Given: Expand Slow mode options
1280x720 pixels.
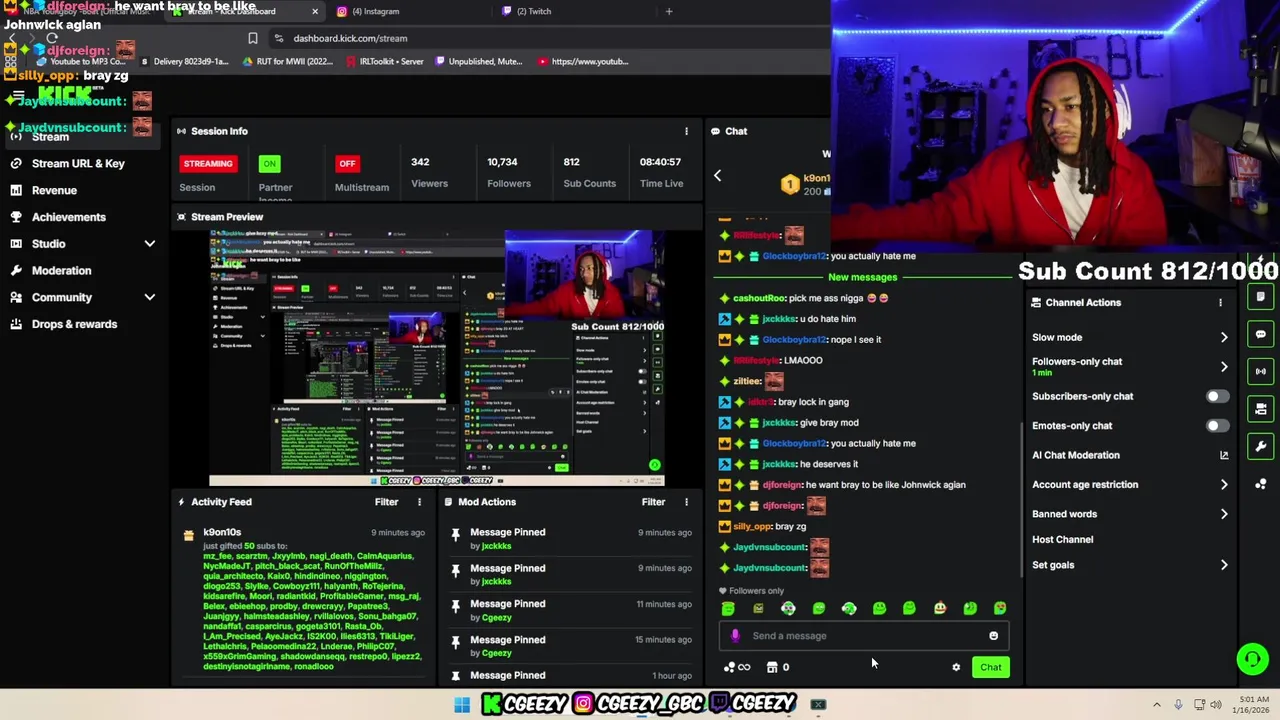Looking at the screenshot, I should pos(1224,338).
